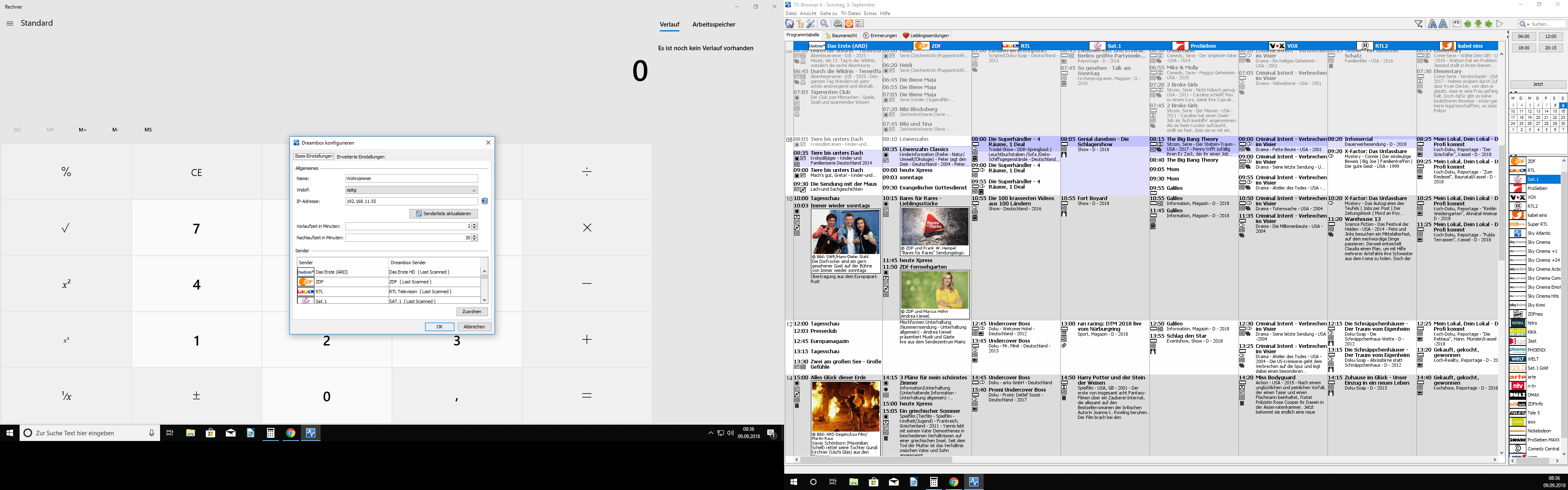Increase the Vorlaufzeit in Minuten spinner
Image resolution: width=1568 pixels, height=490 pixels.
tap(475, 224)
